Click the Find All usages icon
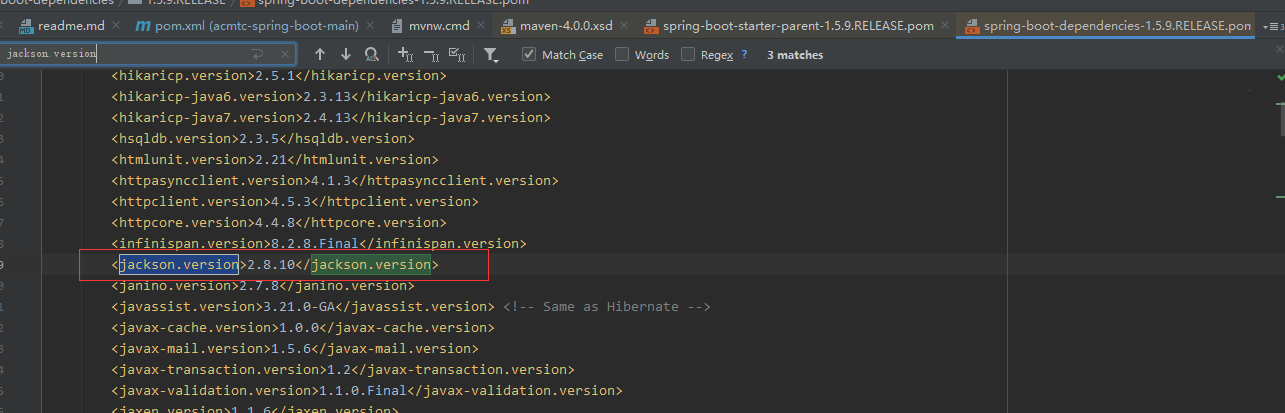1285x413 pixels. click(x=372, y=54)
